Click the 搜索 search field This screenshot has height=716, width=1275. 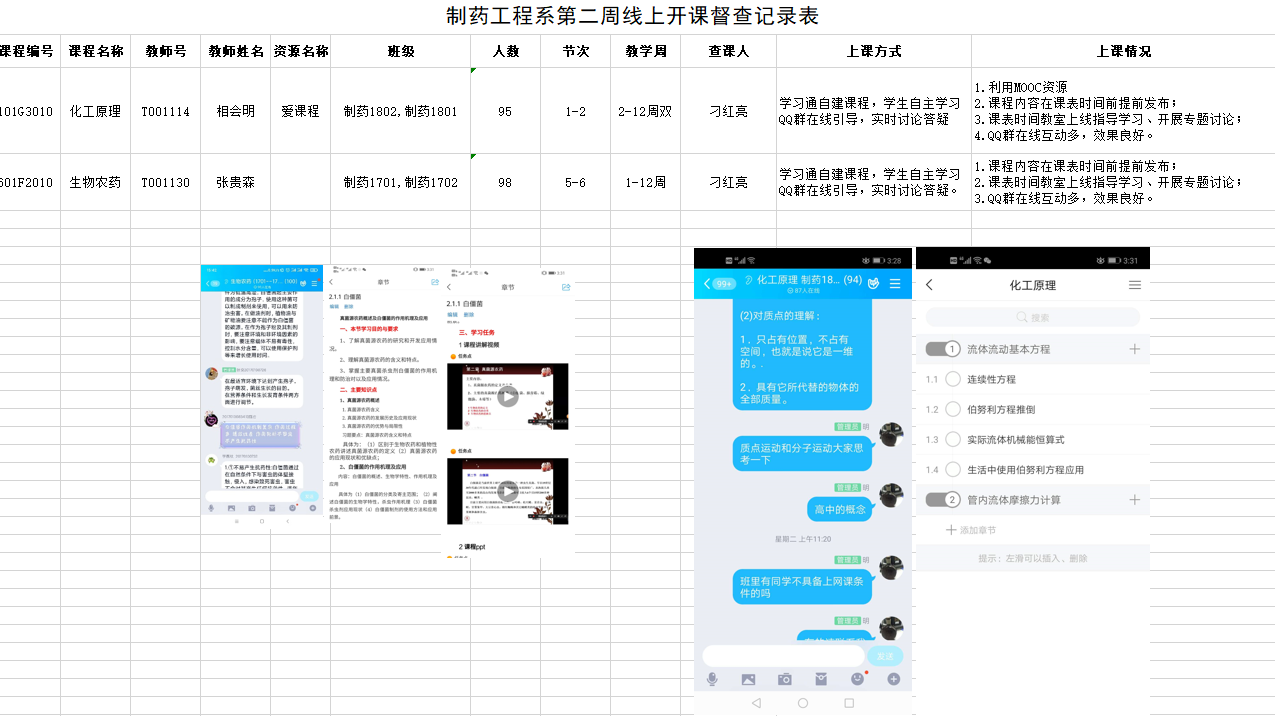[1032, 317]
